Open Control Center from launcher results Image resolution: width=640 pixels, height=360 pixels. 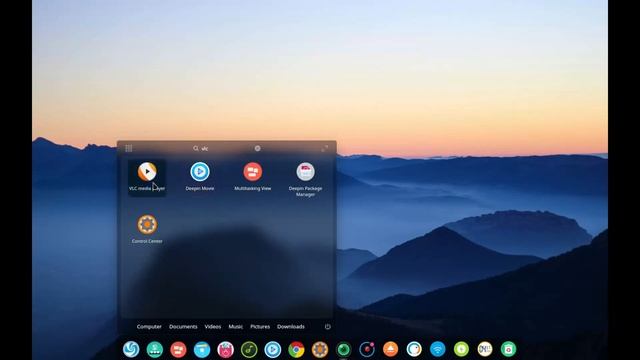[147, 229]
